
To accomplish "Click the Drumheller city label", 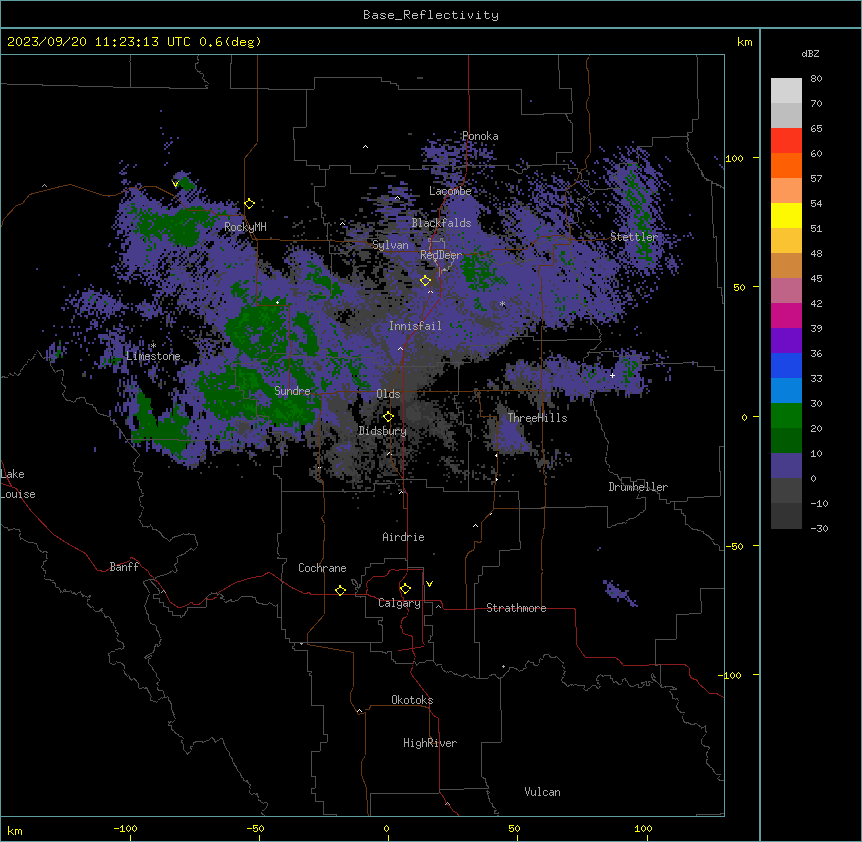I will tap(638, 487).
